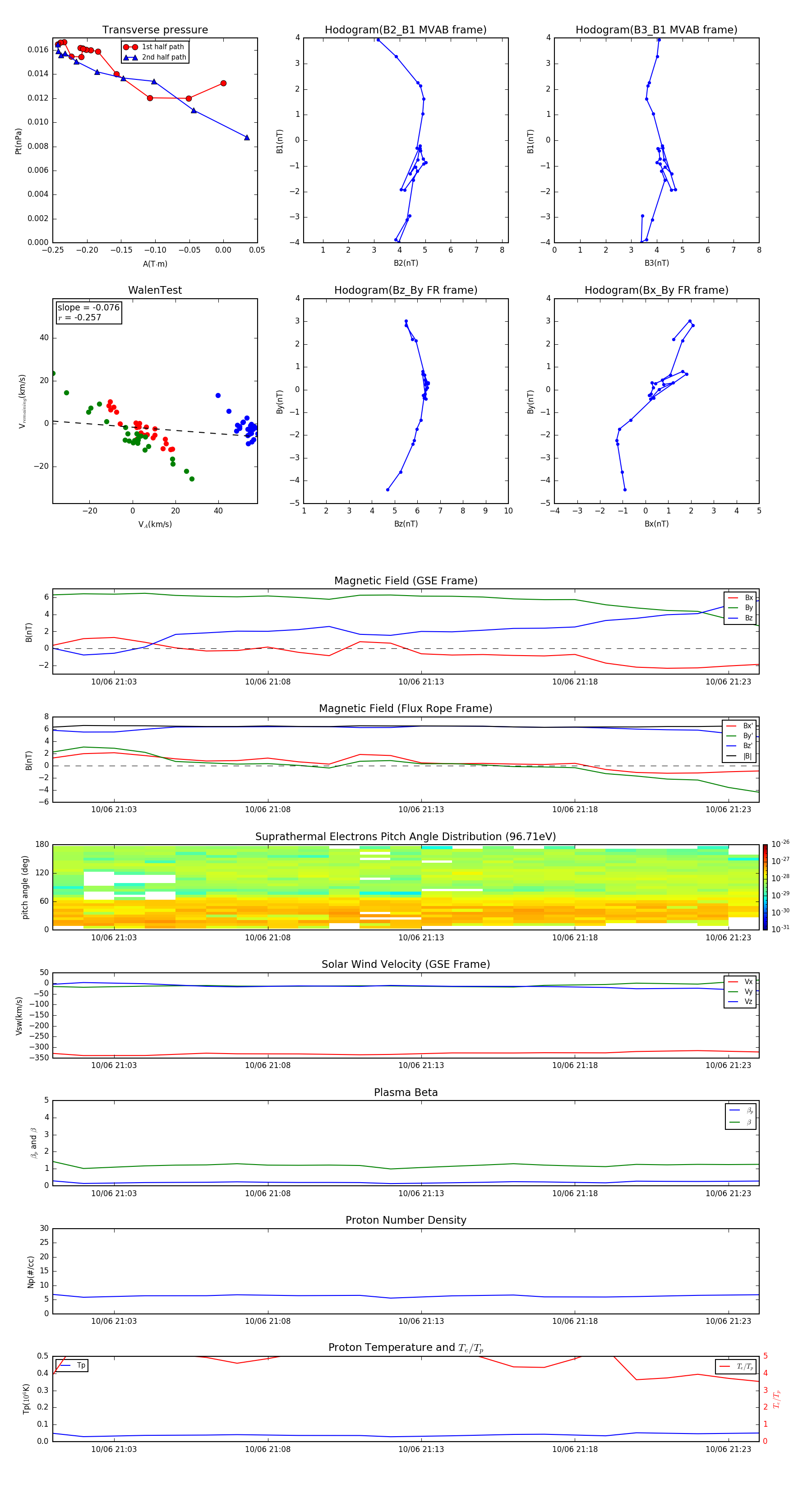Screen dimensions: 812x1489
Task: Click the Bx' legend entry in flux rope frame
Action: pyautogui.click(x=740, y=726)
